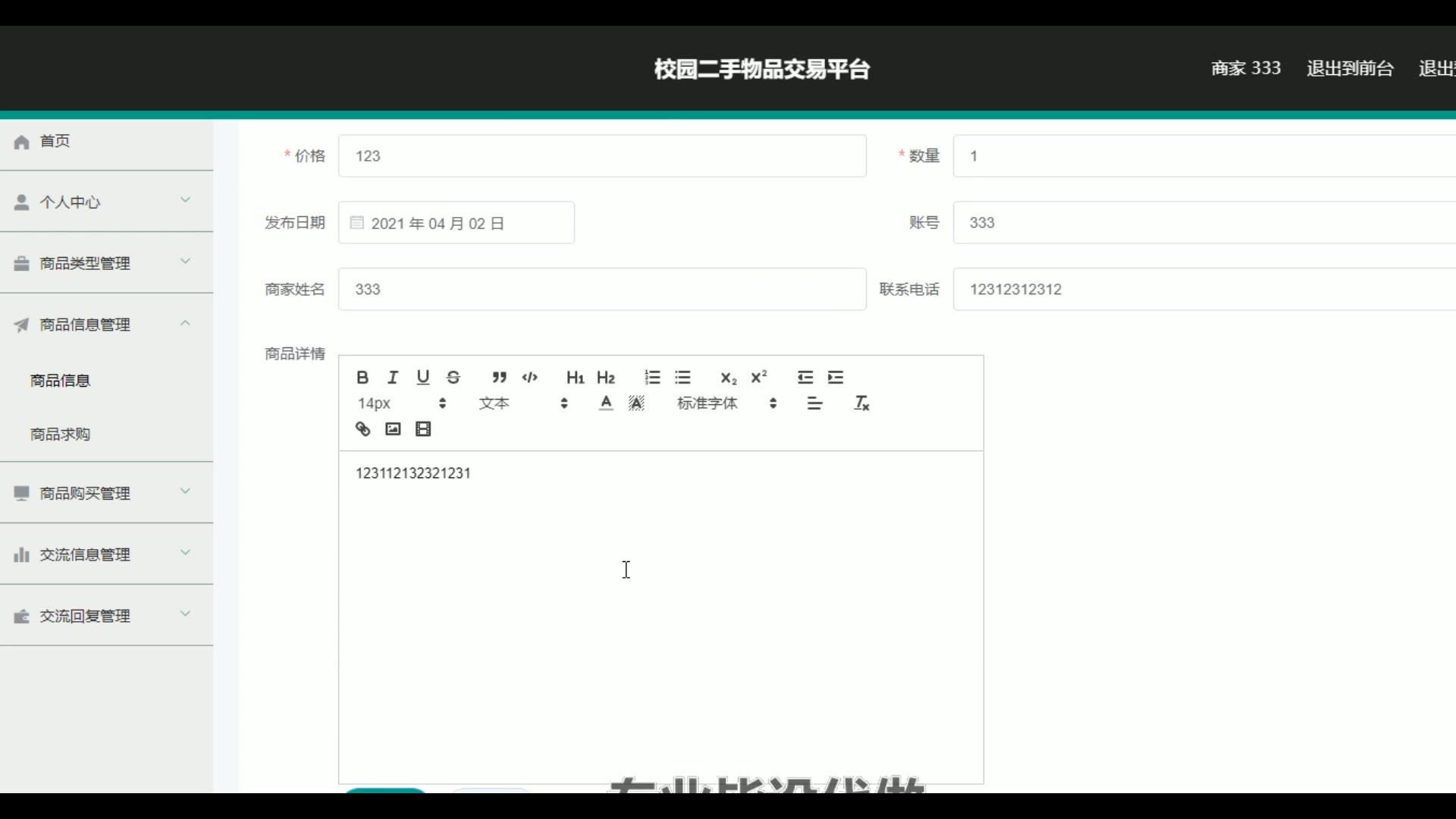This screenshot has width=1456, height=819.
Task: Toggle italic formatting in editor
Action: (393, 378)
